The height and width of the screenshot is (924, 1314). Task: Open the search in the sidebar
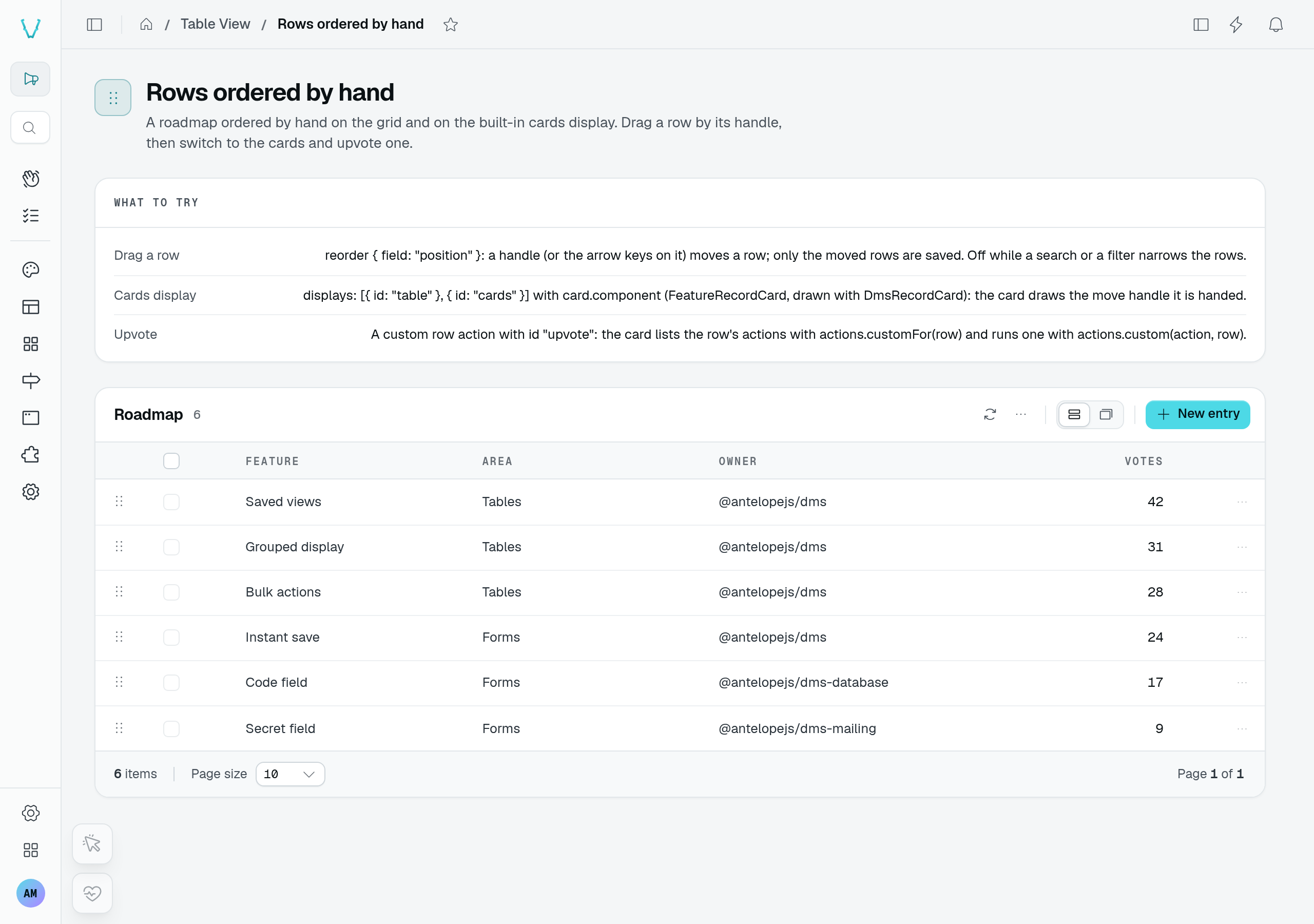click(x=30, y=127)
